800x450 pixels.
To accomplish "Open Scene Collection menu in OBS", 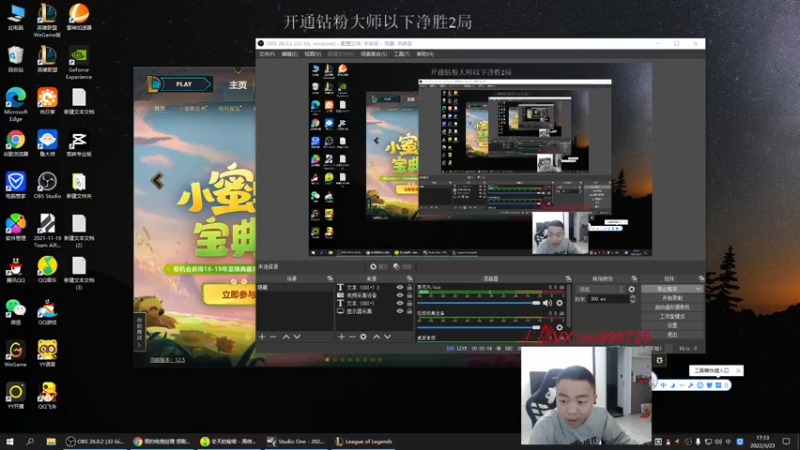I will click(373, 54).
